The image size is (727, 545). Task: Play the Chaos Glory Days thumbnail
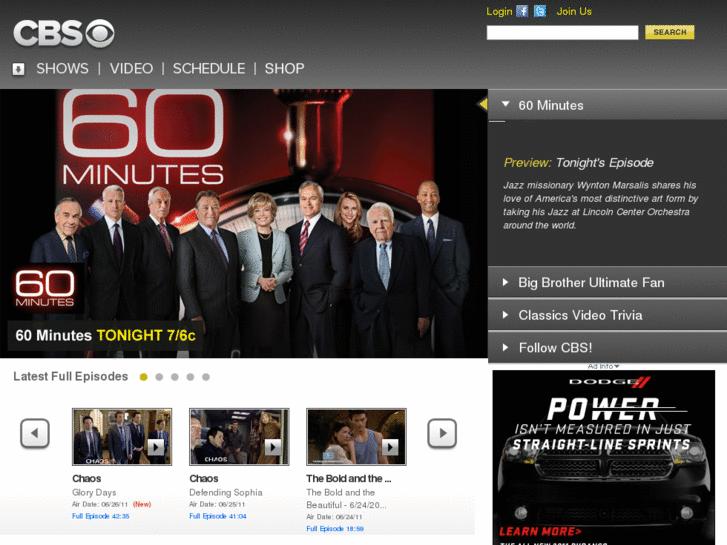coord(122,436)
